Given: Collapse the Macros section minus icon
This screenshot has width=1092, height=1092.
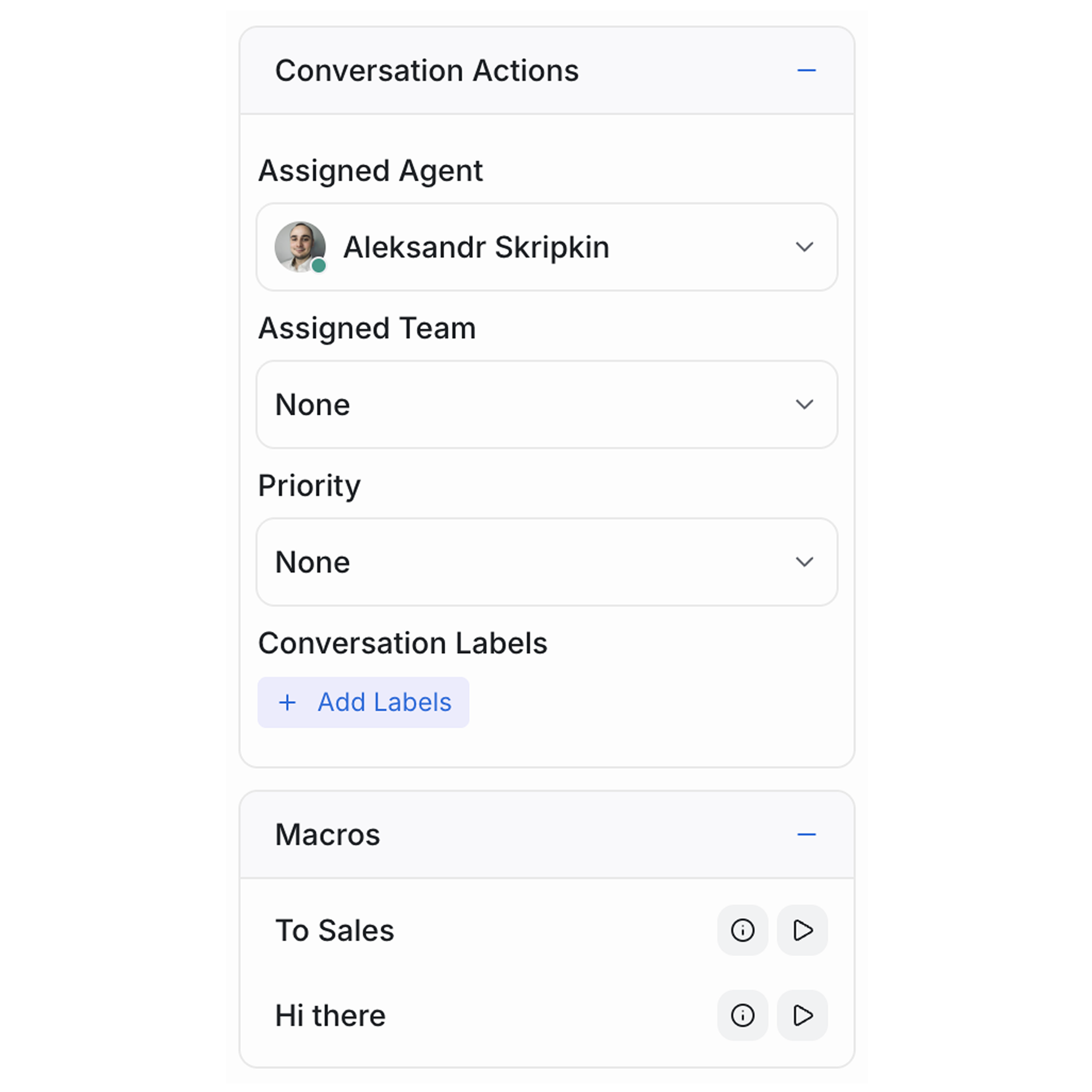Looking at the screenshot, I should pyautogui.click(x=806, y=834).
